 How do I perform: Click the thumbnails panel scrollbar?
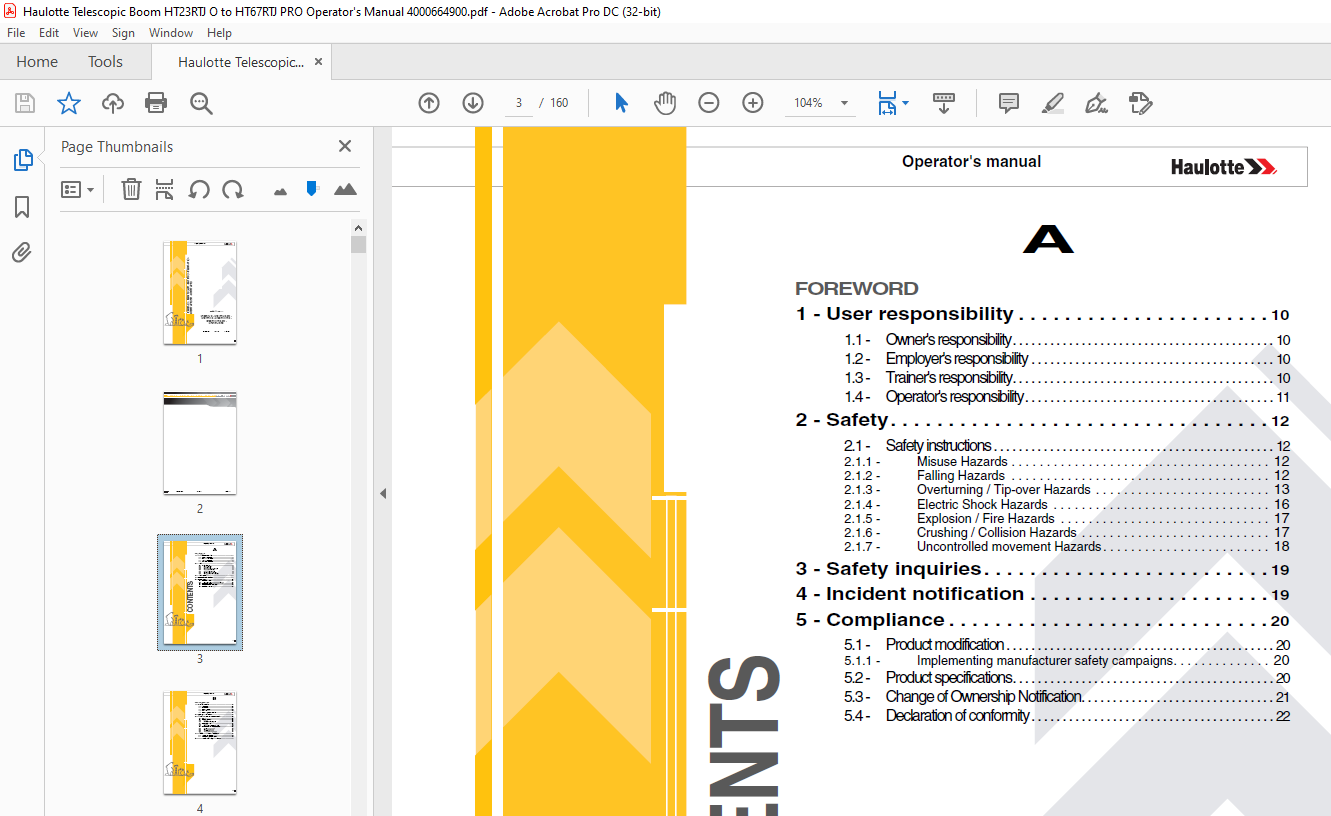point(358,244)
